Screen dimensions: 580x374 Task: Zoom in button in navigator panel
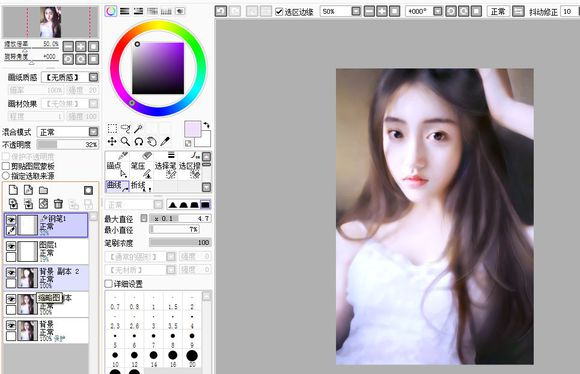click(81, 46)
